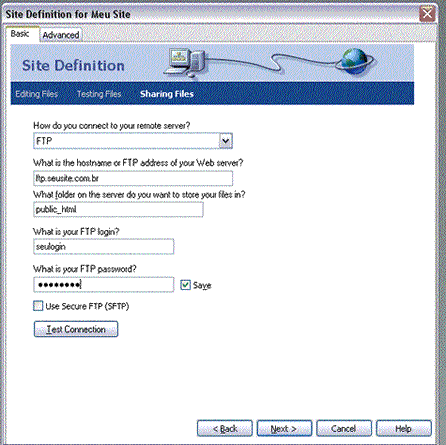Click the Next button
This screenshot has width=446, height=445.
[284, 428]
